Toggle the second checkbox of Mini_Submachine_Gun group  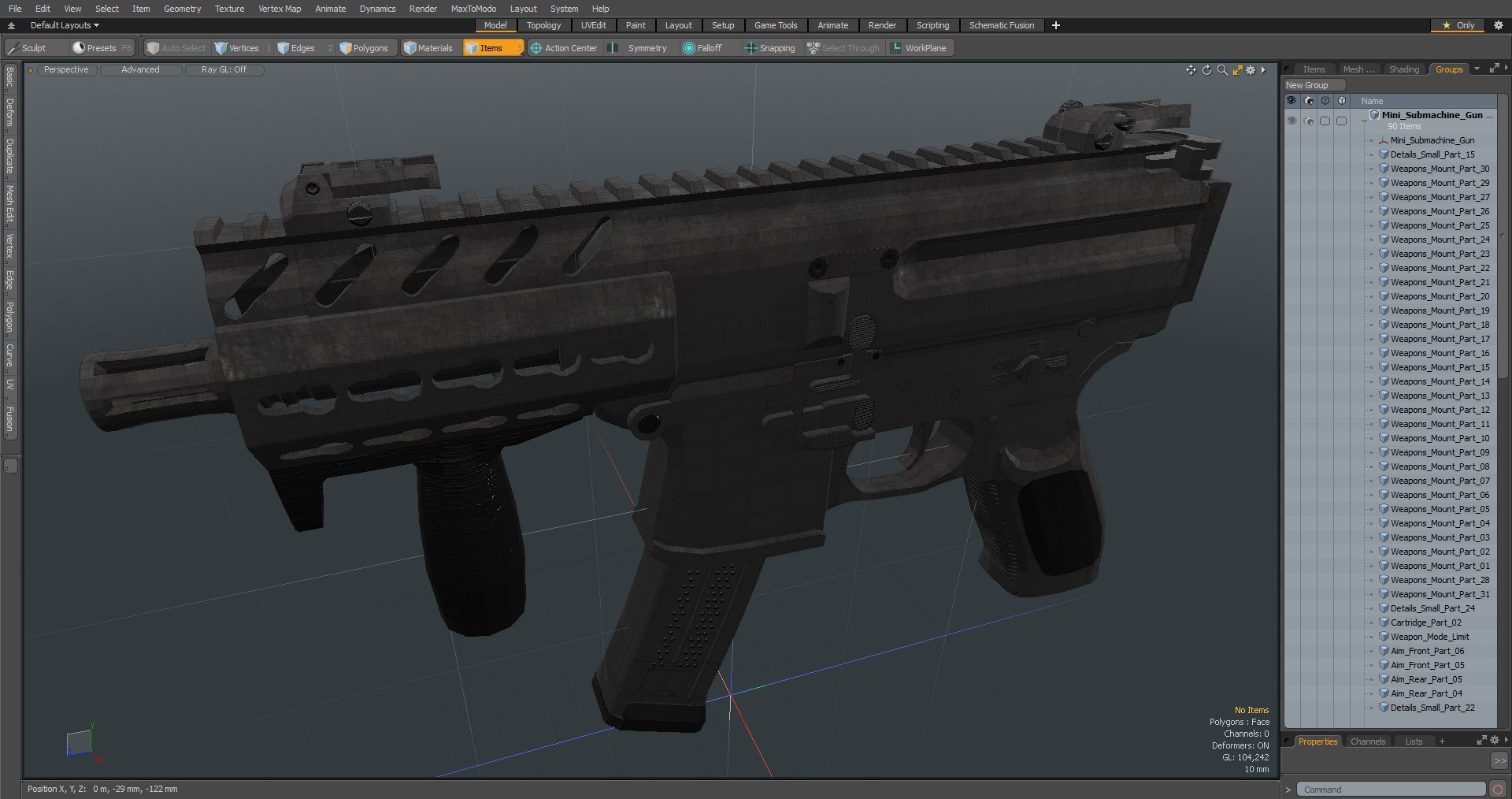(x=1341, y=121)
